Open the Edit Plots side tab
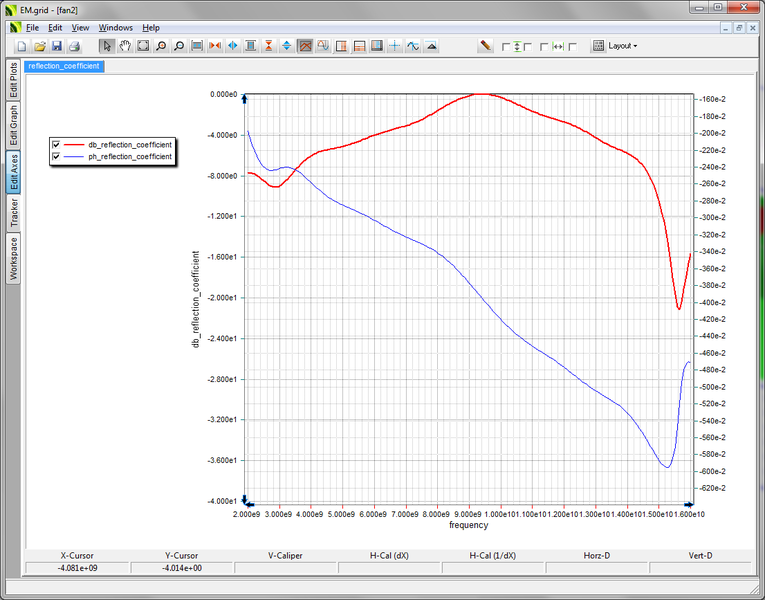This screenshot has width=765, height=600. point(13,80)
